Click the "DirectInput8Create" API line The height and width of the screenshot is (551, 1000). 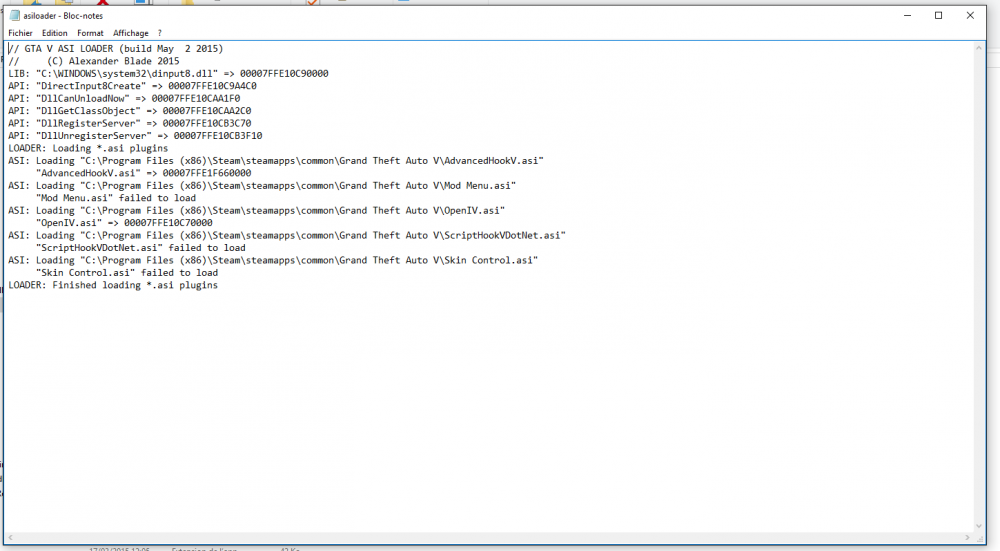click(133, 86)
